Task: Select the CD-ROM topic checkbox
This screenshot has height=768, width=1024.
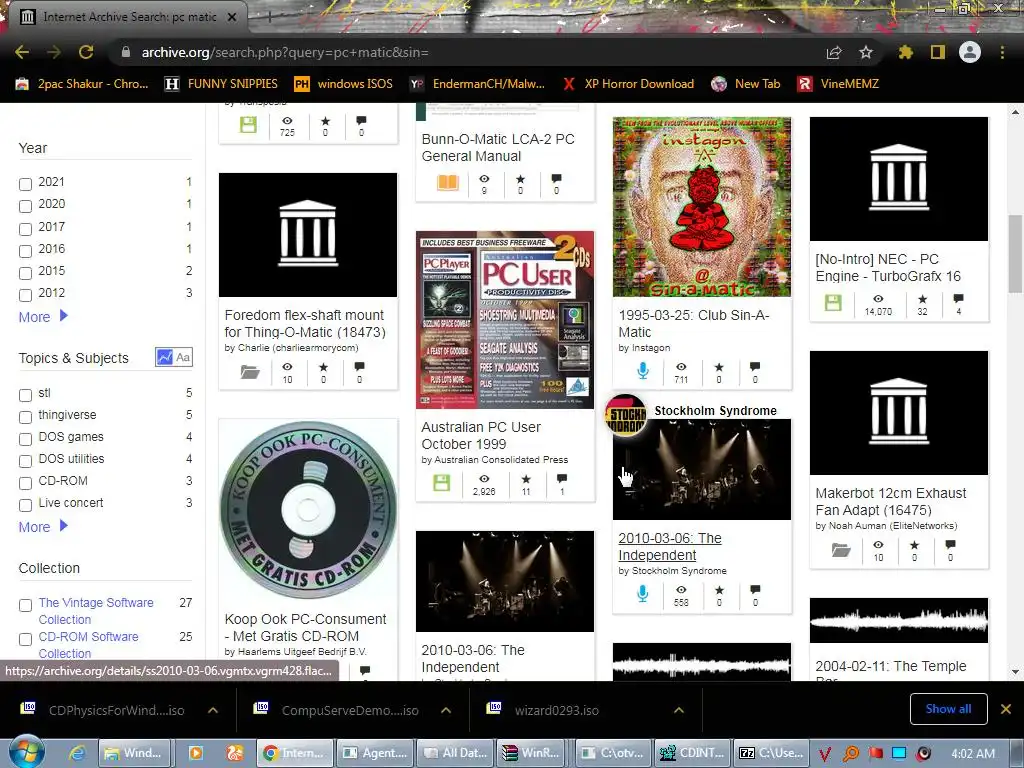Action: point(25,483)
